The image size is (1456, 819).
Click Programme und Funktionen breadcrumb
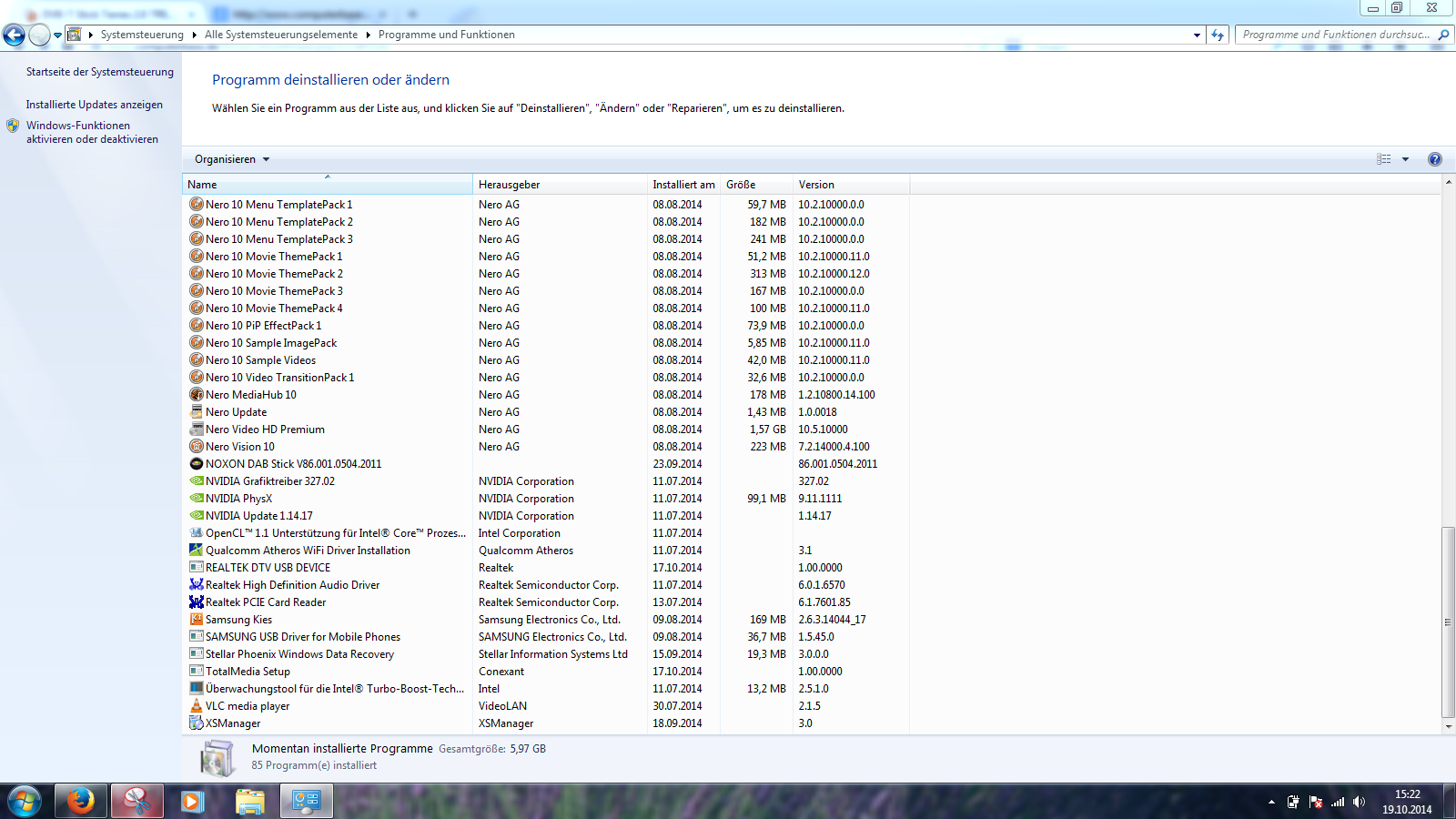pyautogui.click(x=446, y=35)
